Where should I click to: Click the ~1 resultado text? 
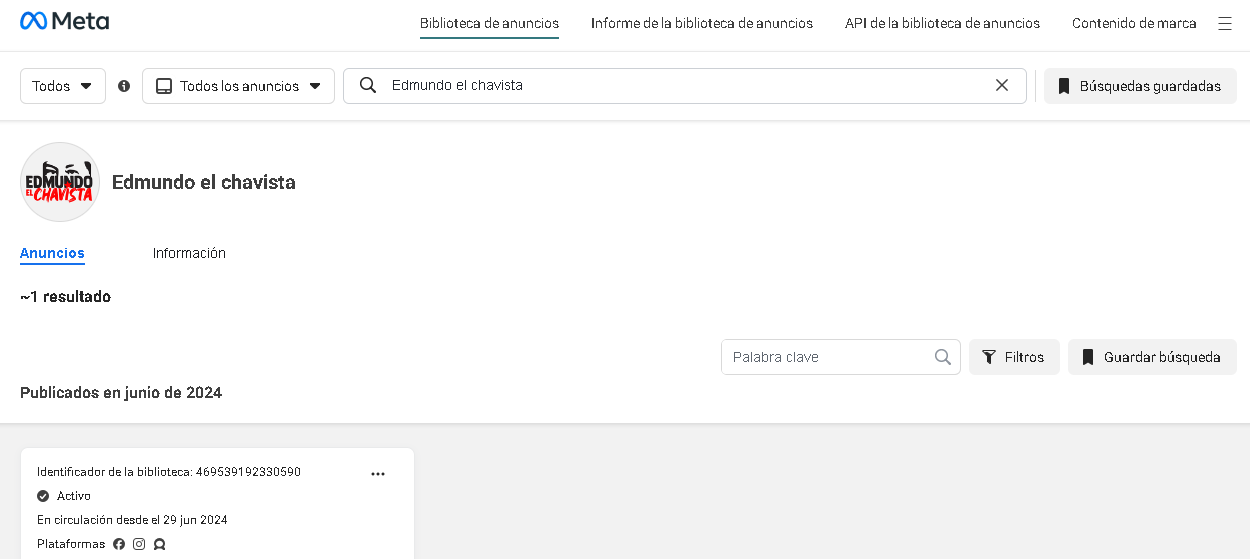65,297
